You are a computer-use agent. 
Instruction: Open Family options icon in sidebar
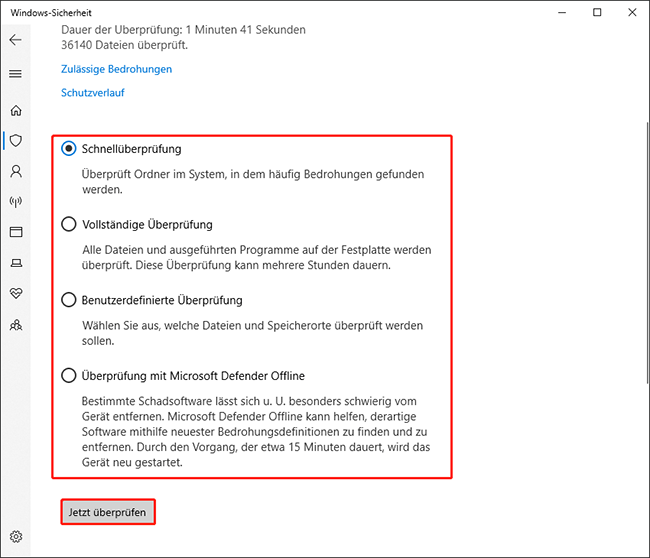coord(15,325)
